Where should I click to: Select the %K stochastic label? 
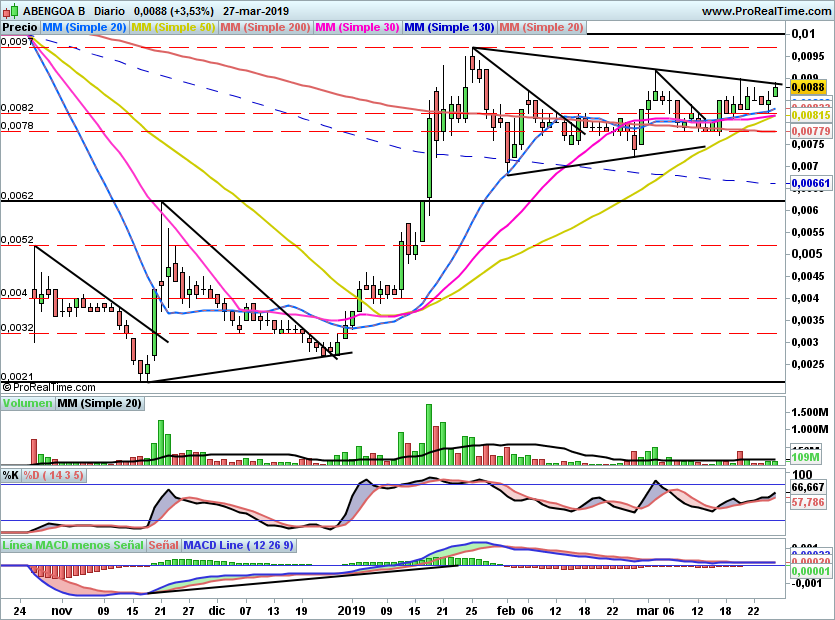11,475
